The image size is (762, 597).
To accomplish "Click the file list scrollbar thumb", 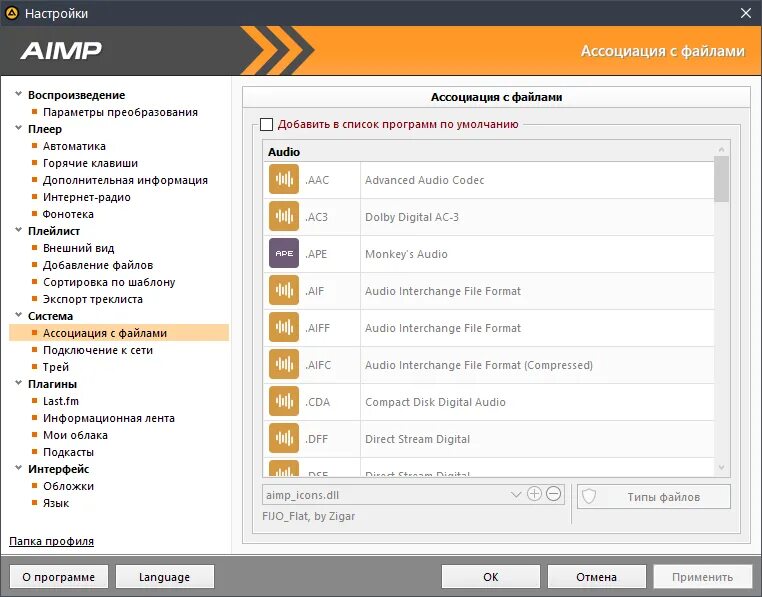I will (721, 178).
